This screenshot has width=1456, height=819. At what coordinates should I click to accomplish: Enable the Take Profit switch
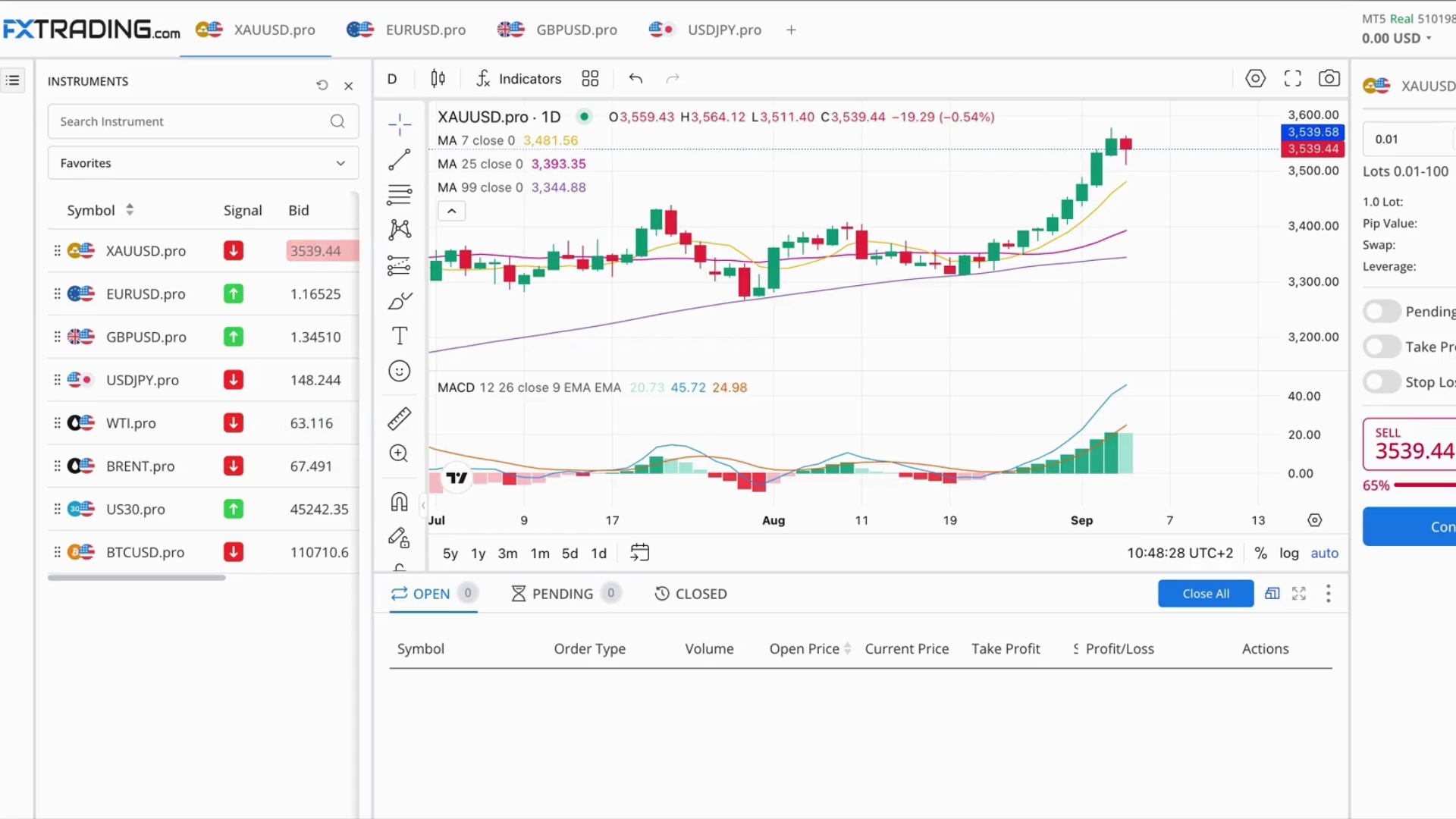point(1382,347)
